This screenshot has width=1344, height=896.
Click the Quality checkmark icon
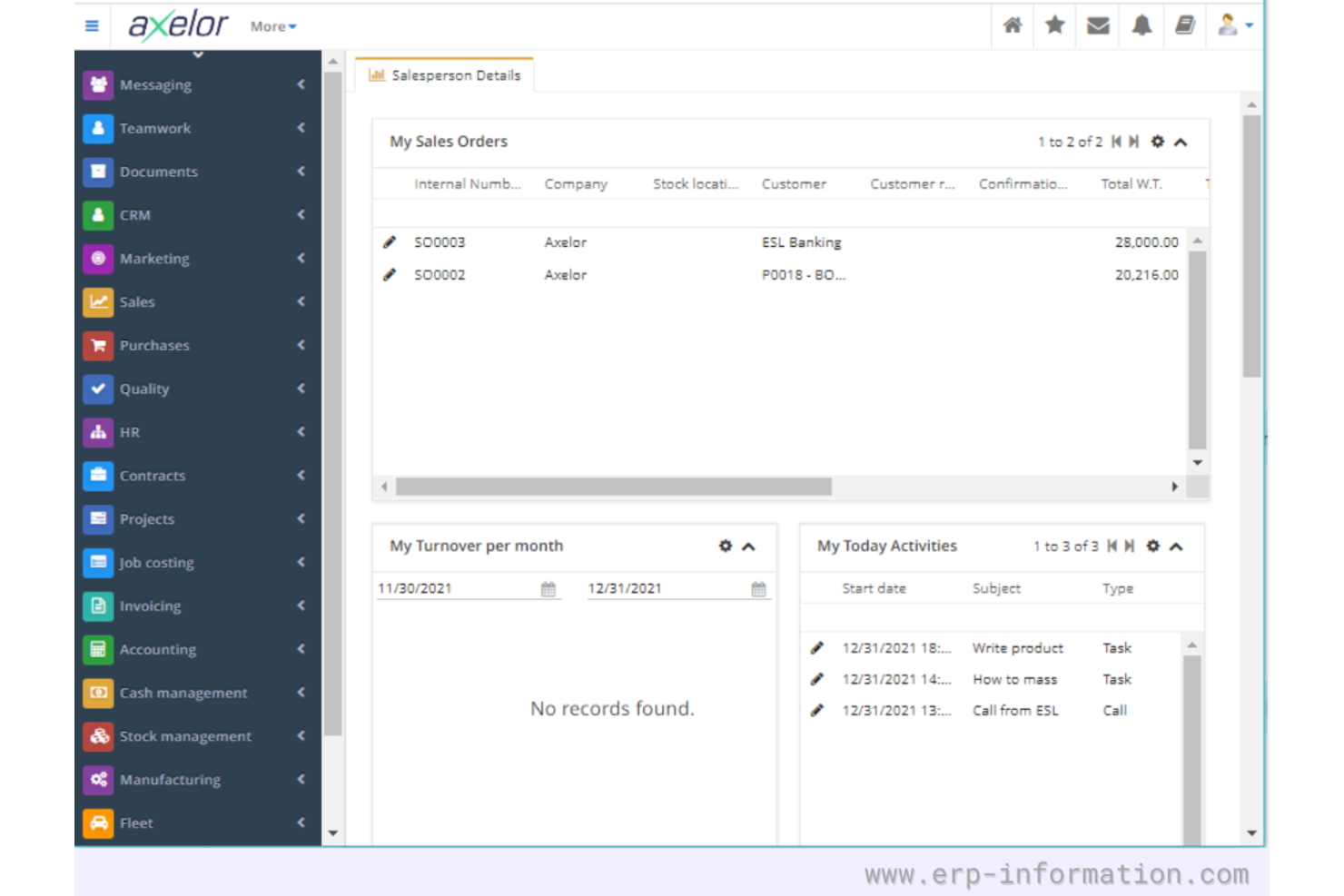tap(98, 389)
